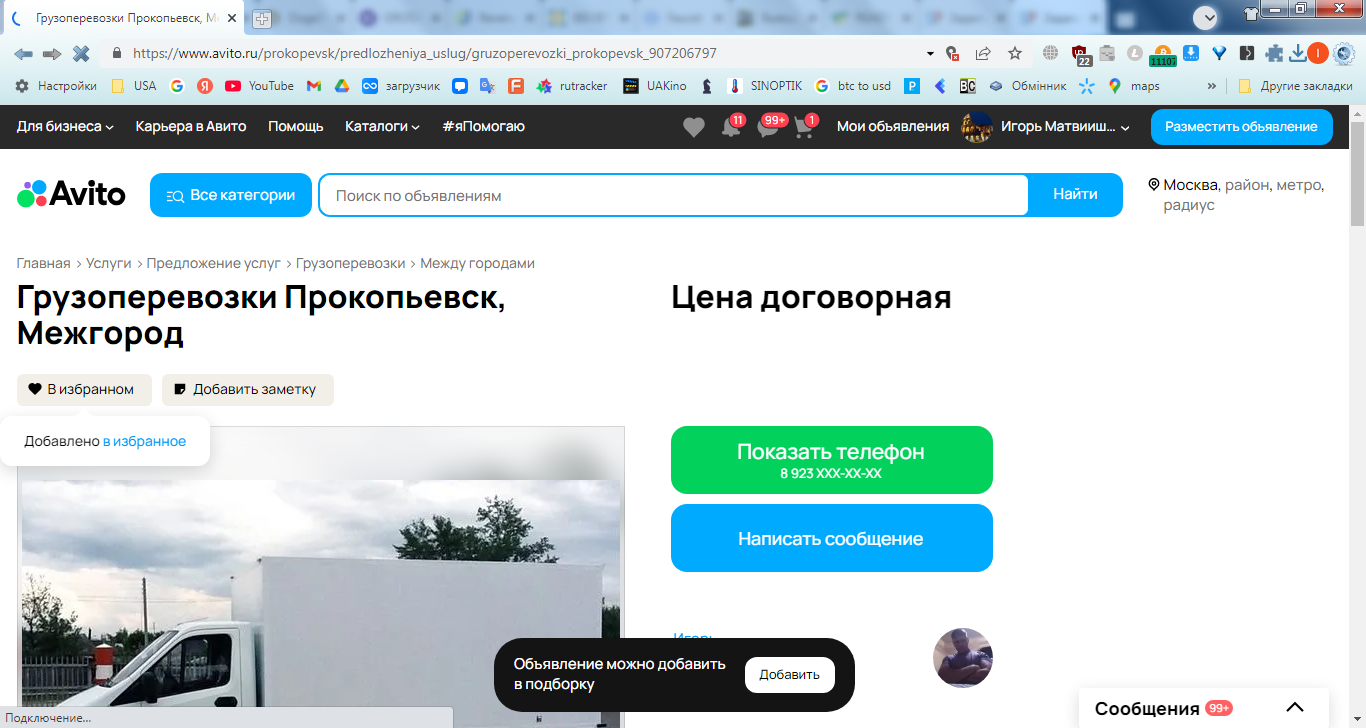Go to Предложение услуг breadcrumb

[x=214, y=264]
